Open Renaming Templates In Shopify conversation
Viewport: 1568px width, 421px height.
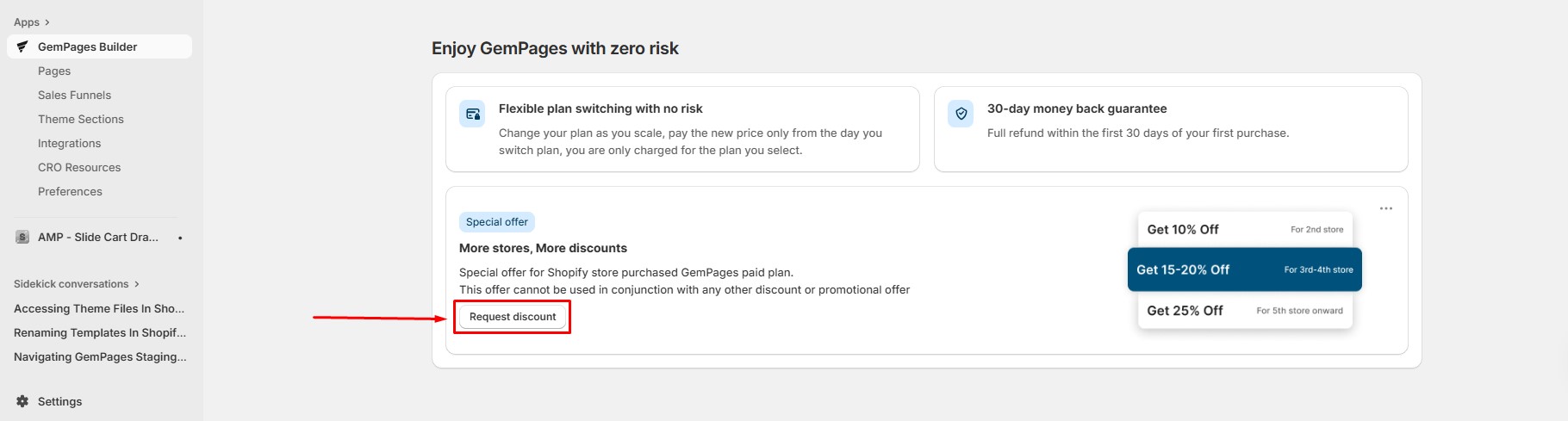[x=99, y=332]
